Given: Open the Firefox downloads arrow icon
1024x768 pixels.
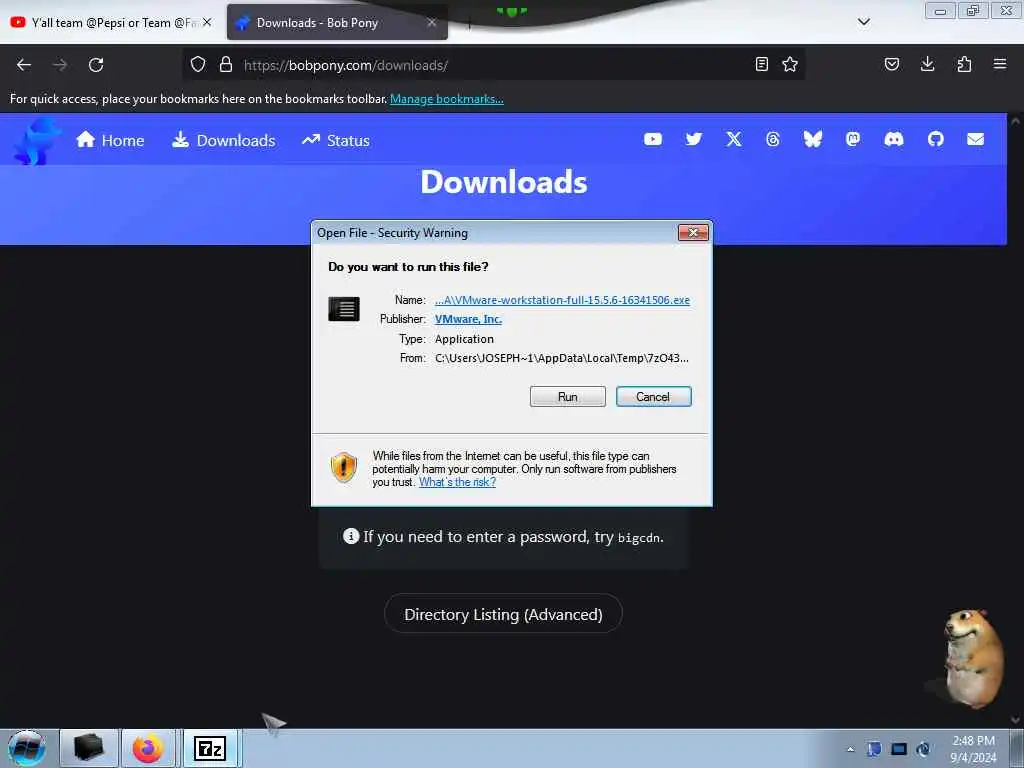Looking at the screenshot, I should (927, 64).
